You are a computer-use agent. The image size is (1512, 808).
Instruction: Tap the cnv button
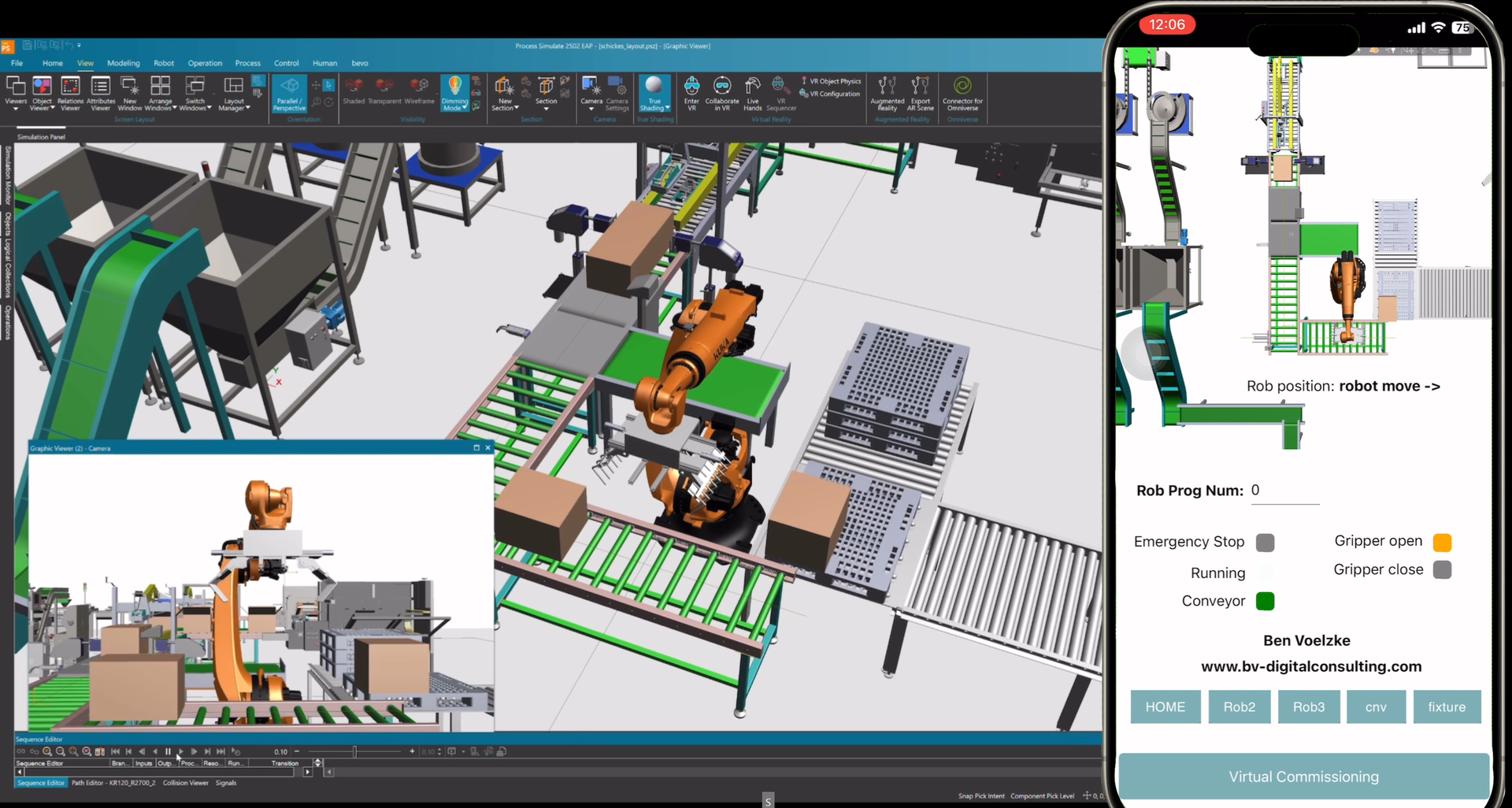tap(1376, 706)
